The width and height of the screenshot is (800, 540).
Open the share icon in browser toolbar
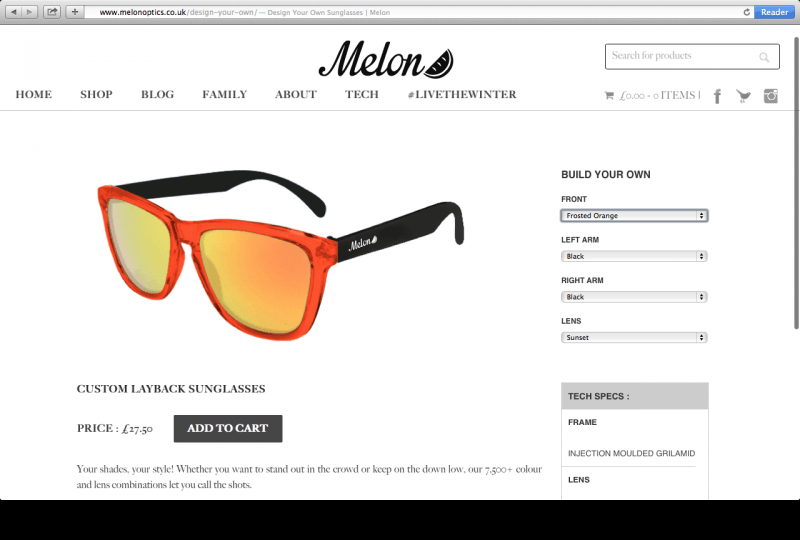[52, 12]
